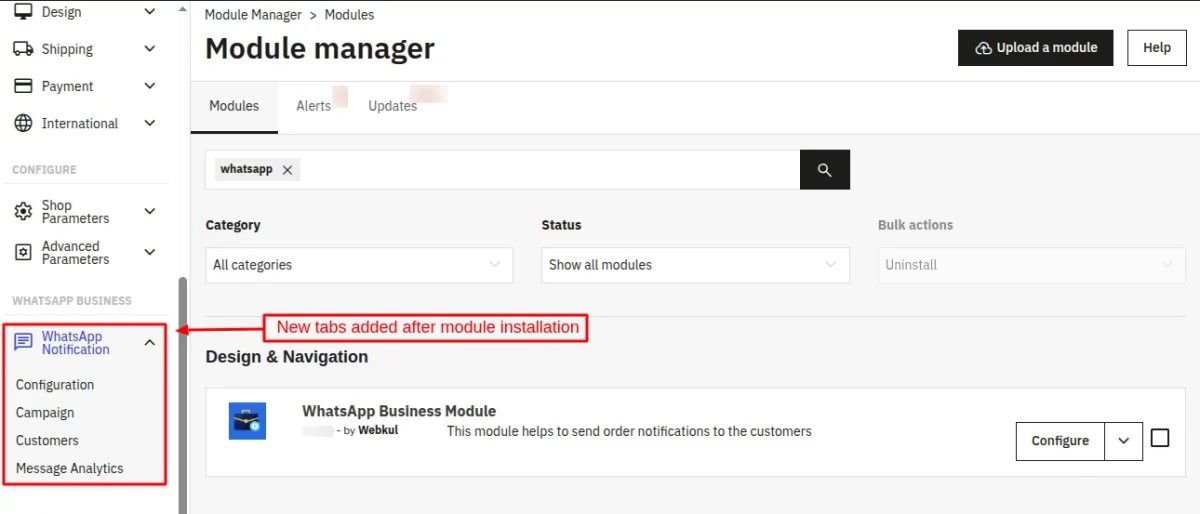The image size is (1200, 514).
Task: Click the Payment sidebar label
Action: 67,86
